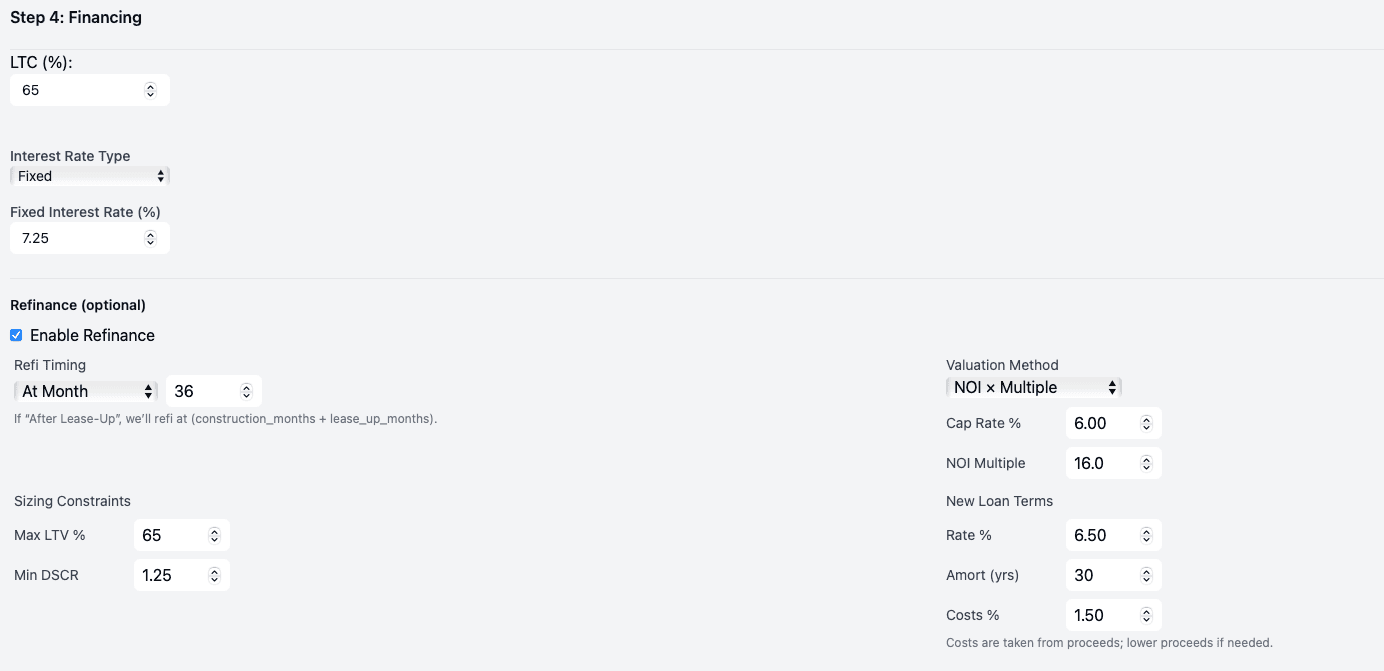The image size is (1384, 671).
Task: Click the LTC (%) spinner arrows
Action: point(150,90)
